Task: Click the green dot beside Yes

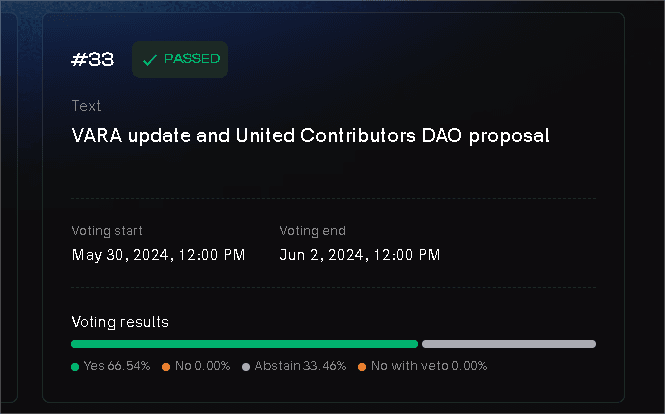Action: (x=75, y=367)
